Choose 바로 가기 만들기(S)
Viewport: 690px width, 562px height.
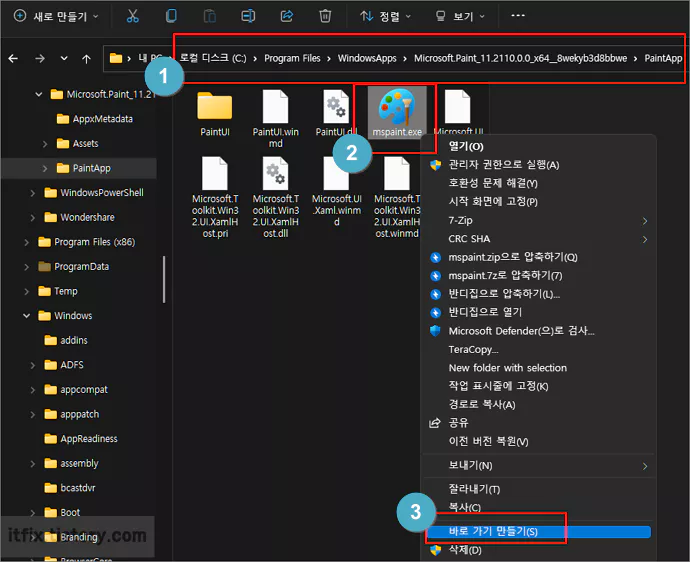tap(538, 532)
